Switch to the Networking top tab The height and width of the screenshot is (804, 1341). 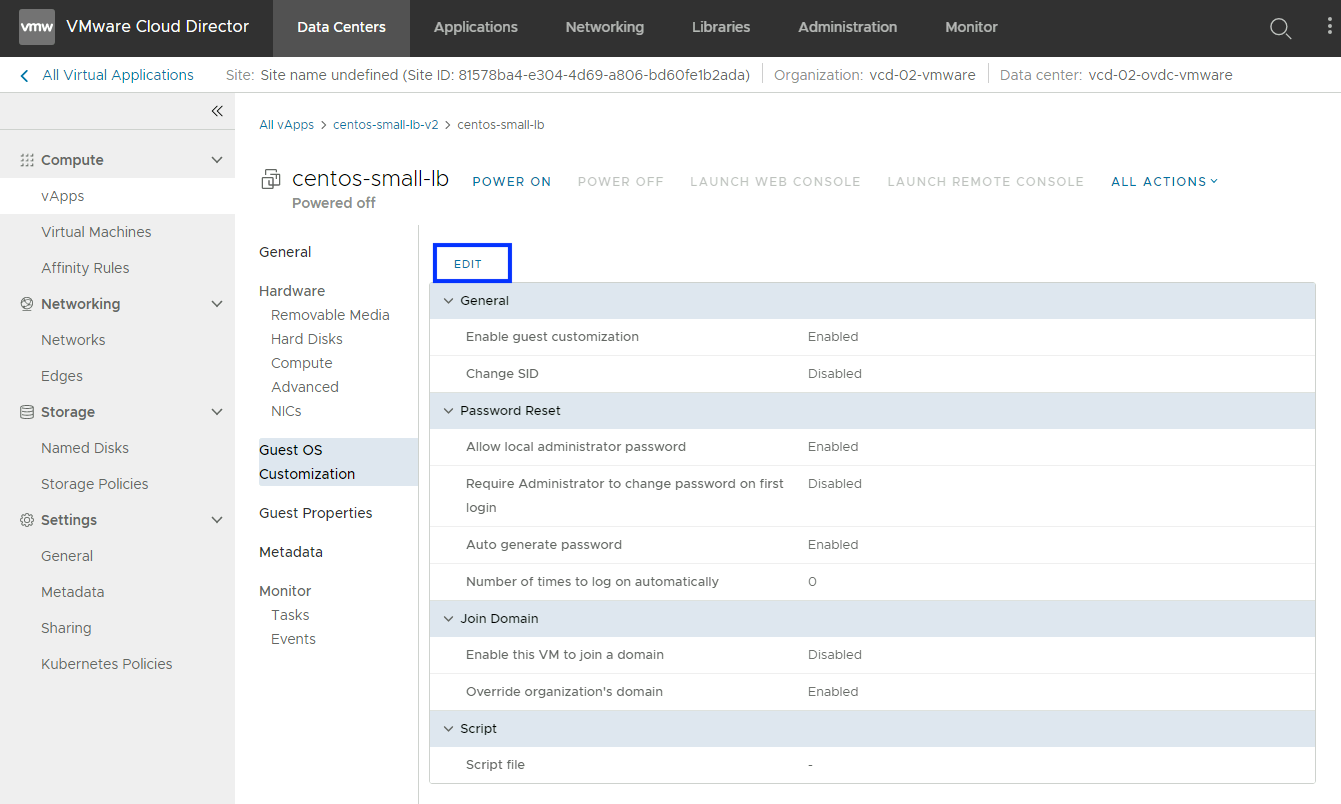point(604,27)
